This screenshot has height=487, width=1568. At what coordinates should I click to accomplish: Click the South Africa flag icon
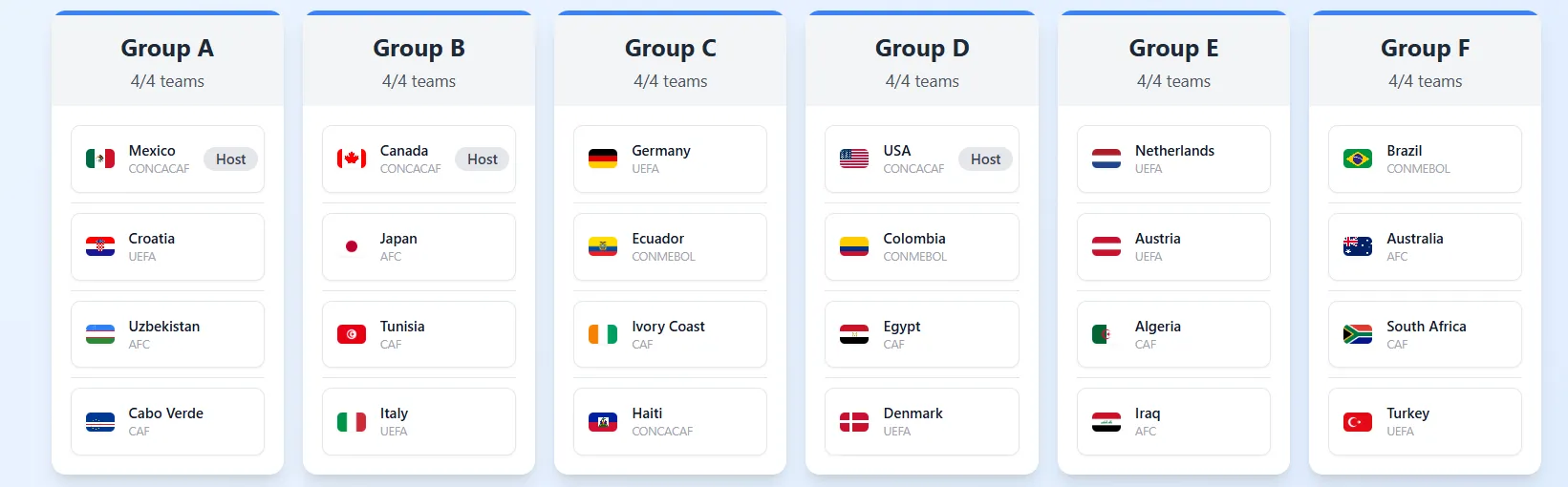click(x=1358, y=334)
